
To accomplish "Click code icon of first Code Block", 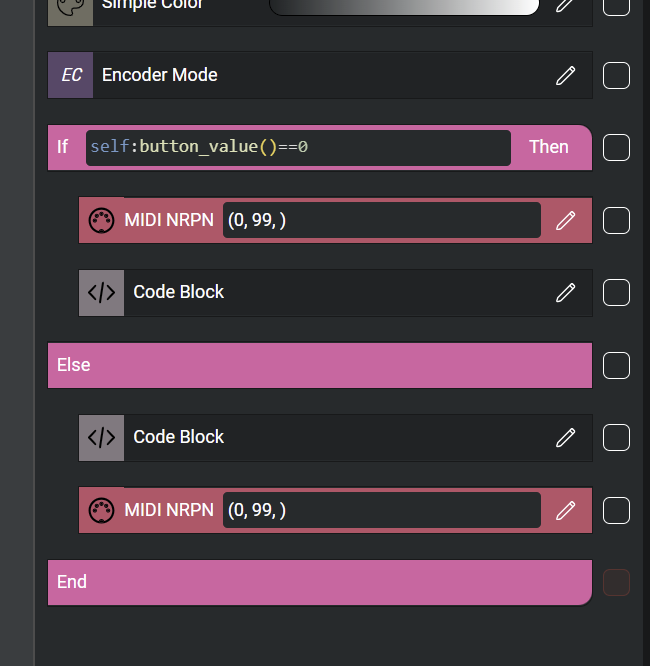I will 101,292.
